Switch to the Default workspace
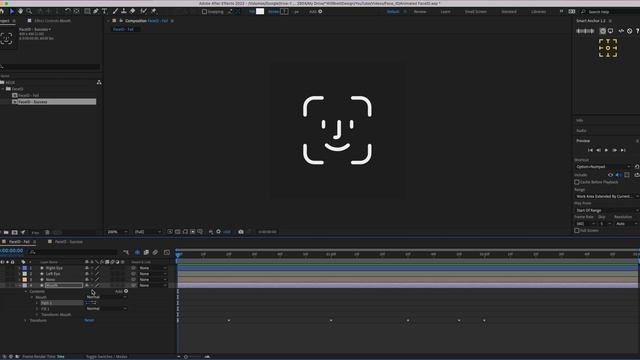Viewport: 640px width, 360px height. [x=393, y=12]
